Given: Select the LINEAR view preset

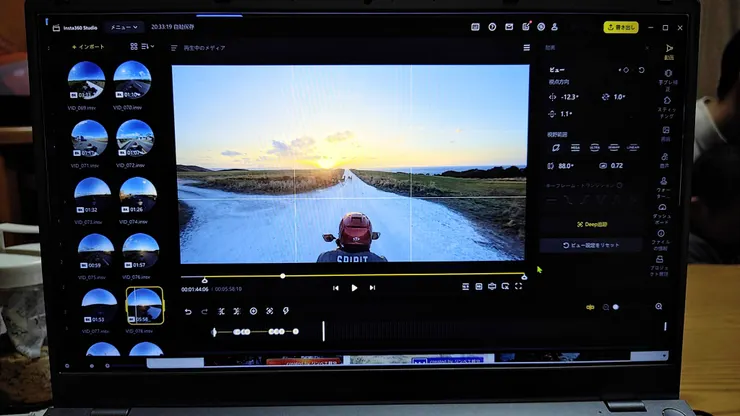Looking at the screenshot, I should pyautogui.click(x=633, y=147).
